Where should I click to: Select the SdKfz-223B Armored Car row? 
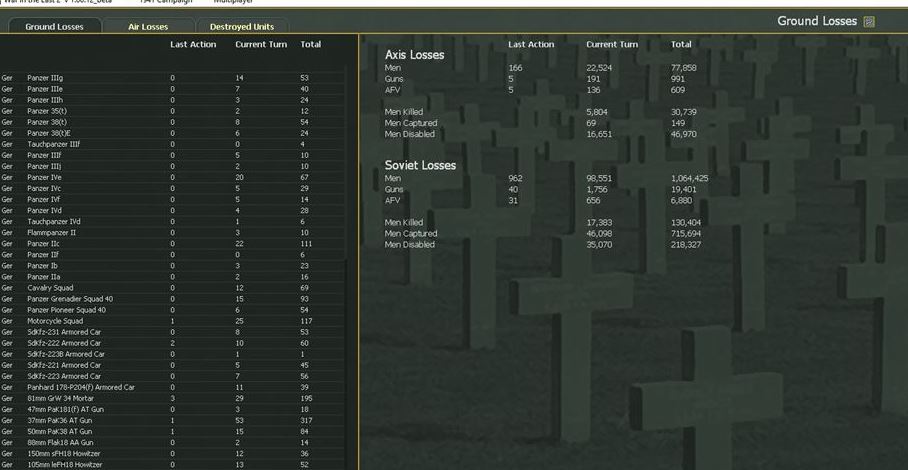tap(173, 354)
